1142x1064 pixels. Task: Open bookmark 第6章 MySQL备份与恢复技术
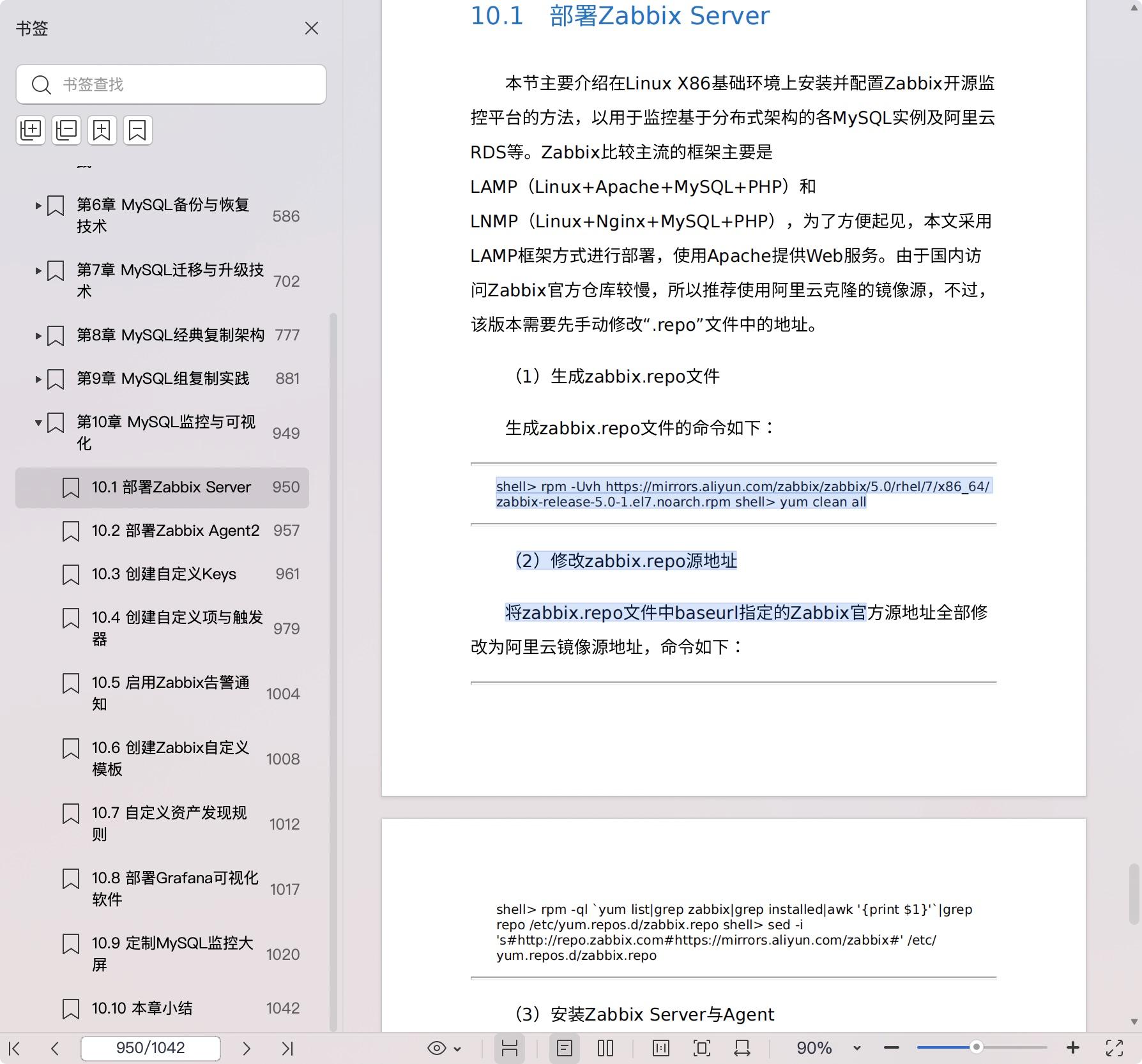(163, 216)
